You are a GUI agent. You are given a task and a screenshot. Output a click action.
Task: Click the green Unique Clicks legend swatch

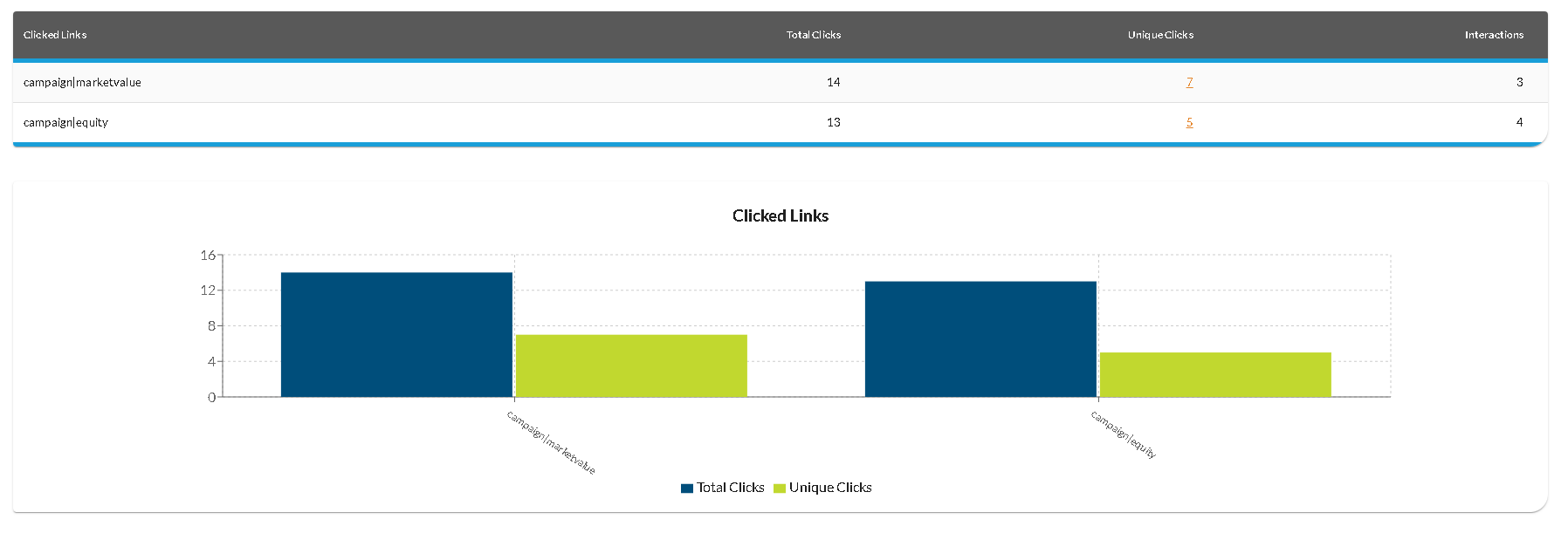[780, 489]
